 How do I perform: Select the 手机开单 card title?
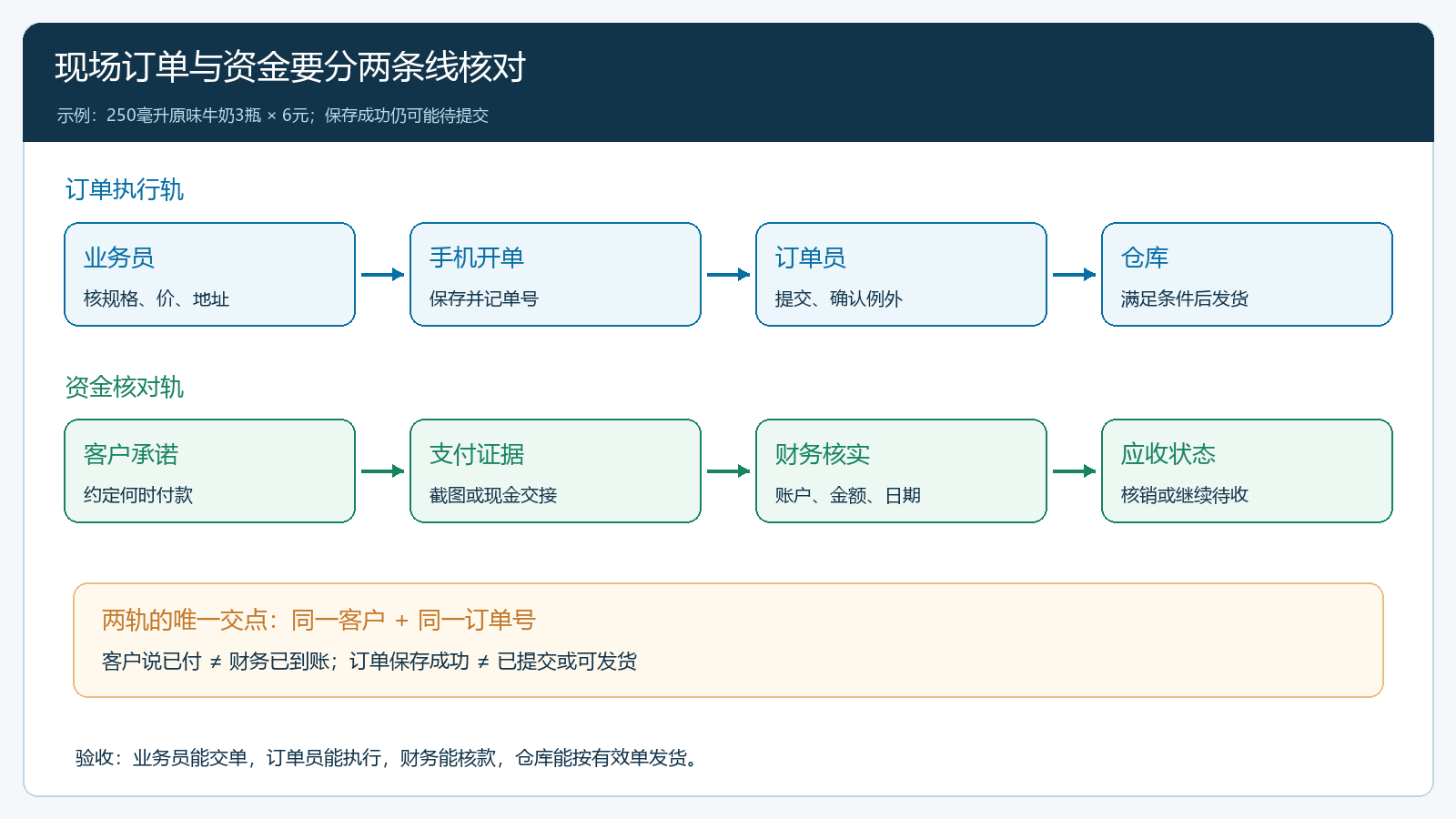coord(477,258)
